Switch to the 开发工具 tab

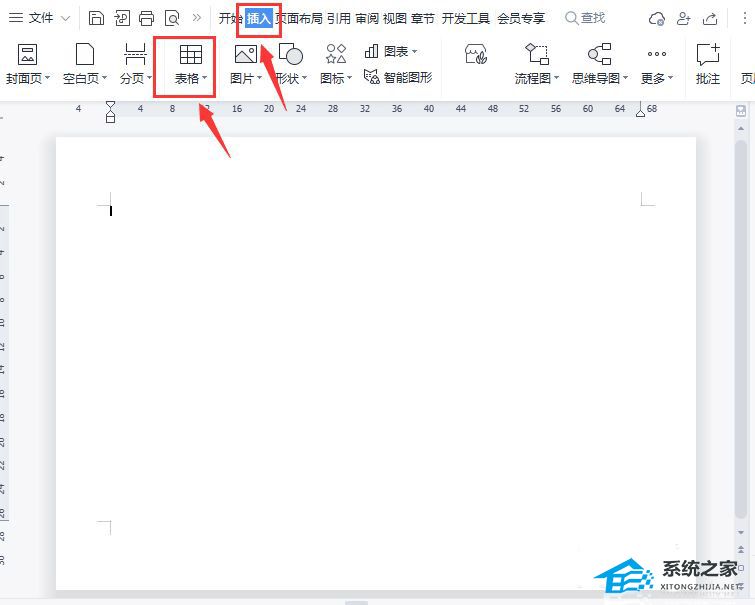[x=466, y=18]
